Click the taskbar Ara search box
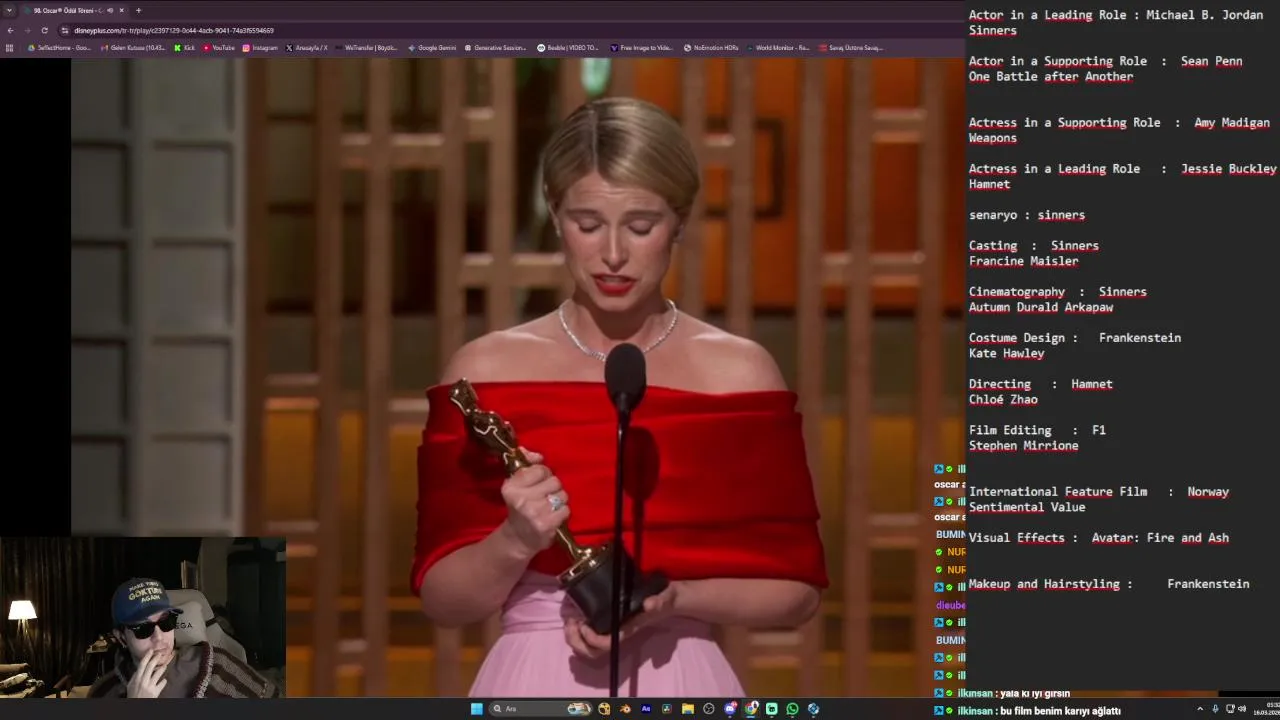The height and width of the screenshot is (720, 1280). tap(540, 709)
